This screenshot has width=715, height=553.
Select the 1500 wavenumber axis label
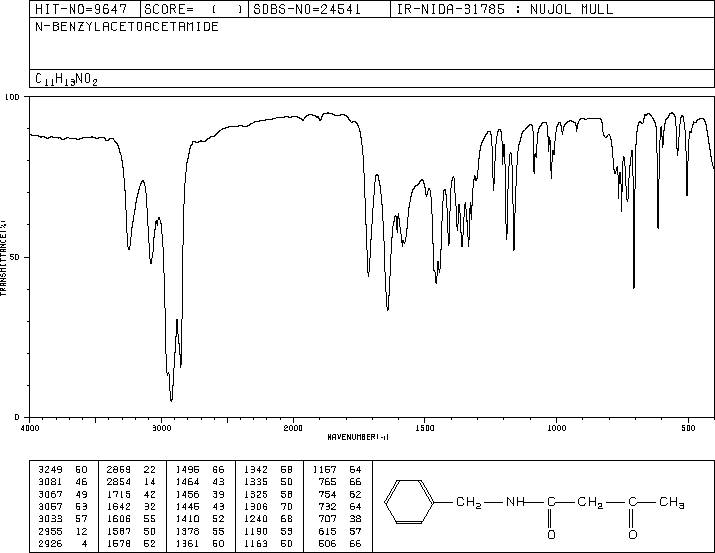425,428
